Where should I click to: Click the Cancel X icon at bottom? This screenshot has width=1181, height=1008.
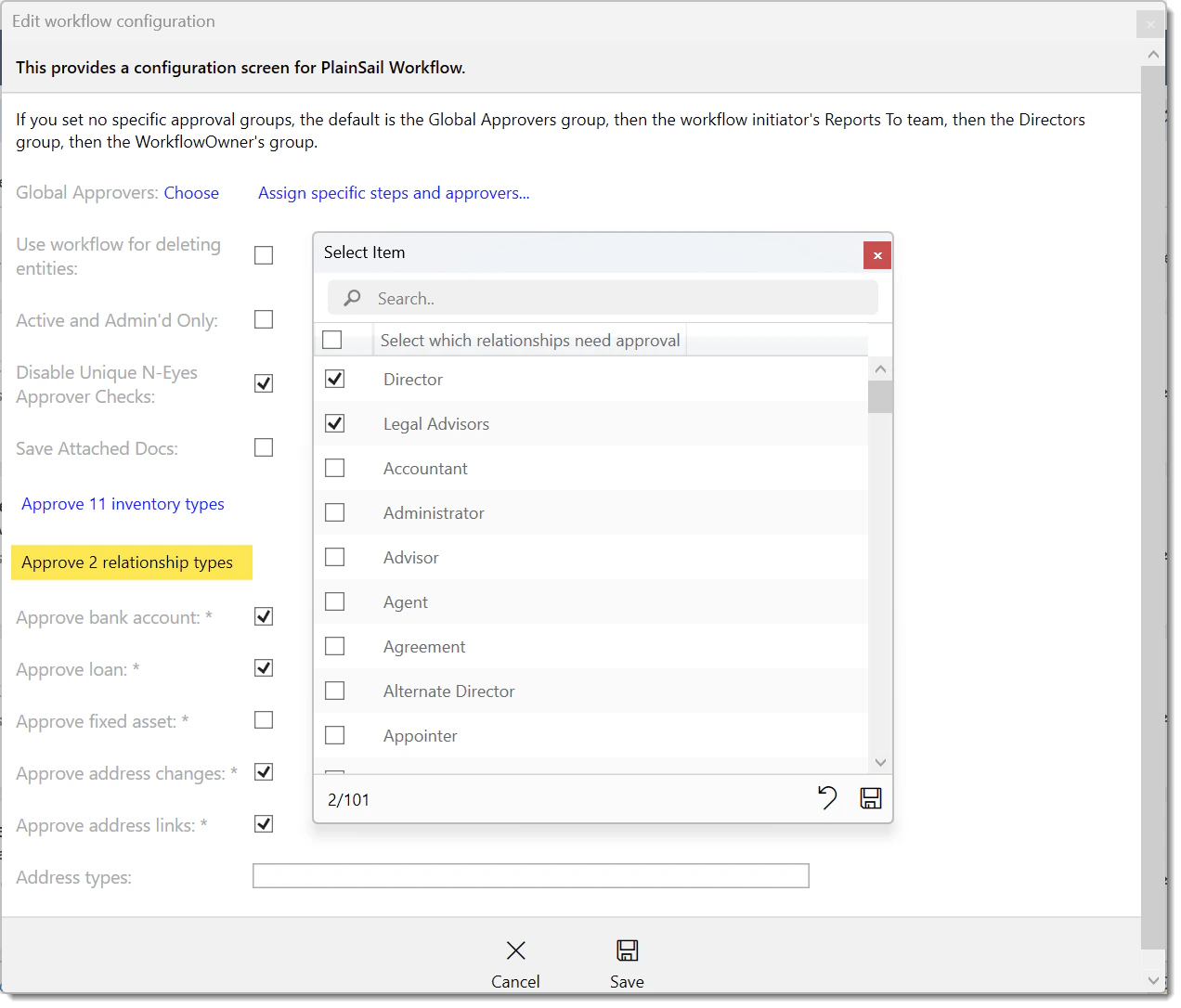(x=516, y=950)
